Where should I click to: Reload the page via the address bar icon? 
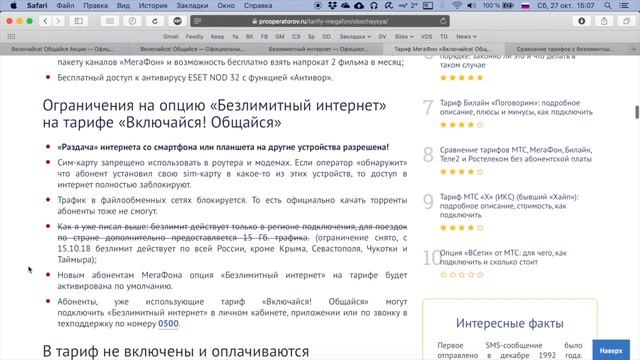click(x=443, y=21)
